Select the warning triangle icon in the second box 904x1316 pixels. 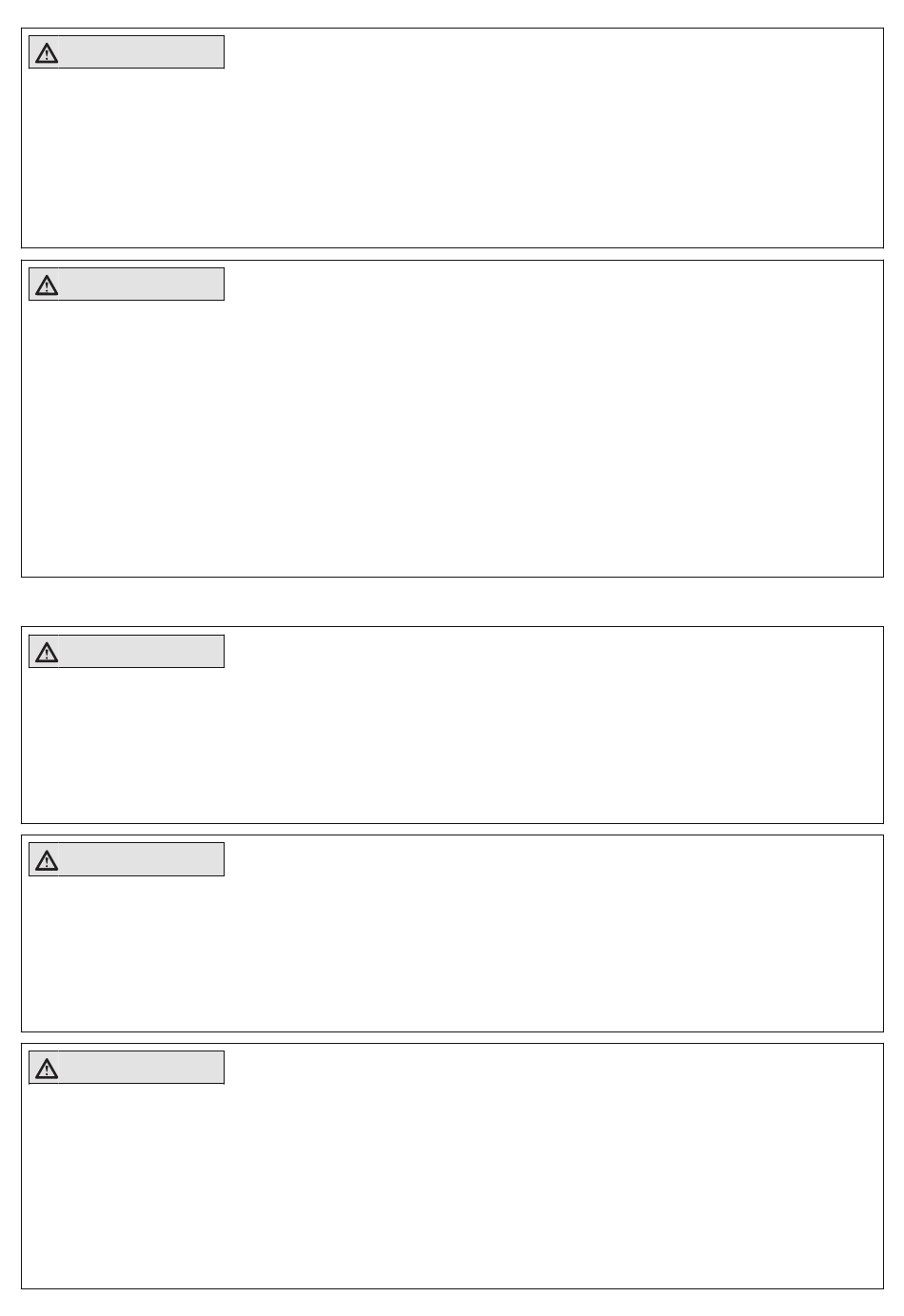click(47, 285)
